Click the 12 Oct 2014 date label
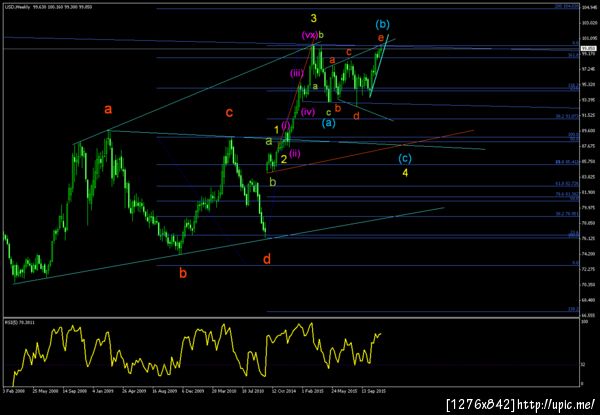Image resolution: width=600 pixels, height=415 pixels. (284, 392)
